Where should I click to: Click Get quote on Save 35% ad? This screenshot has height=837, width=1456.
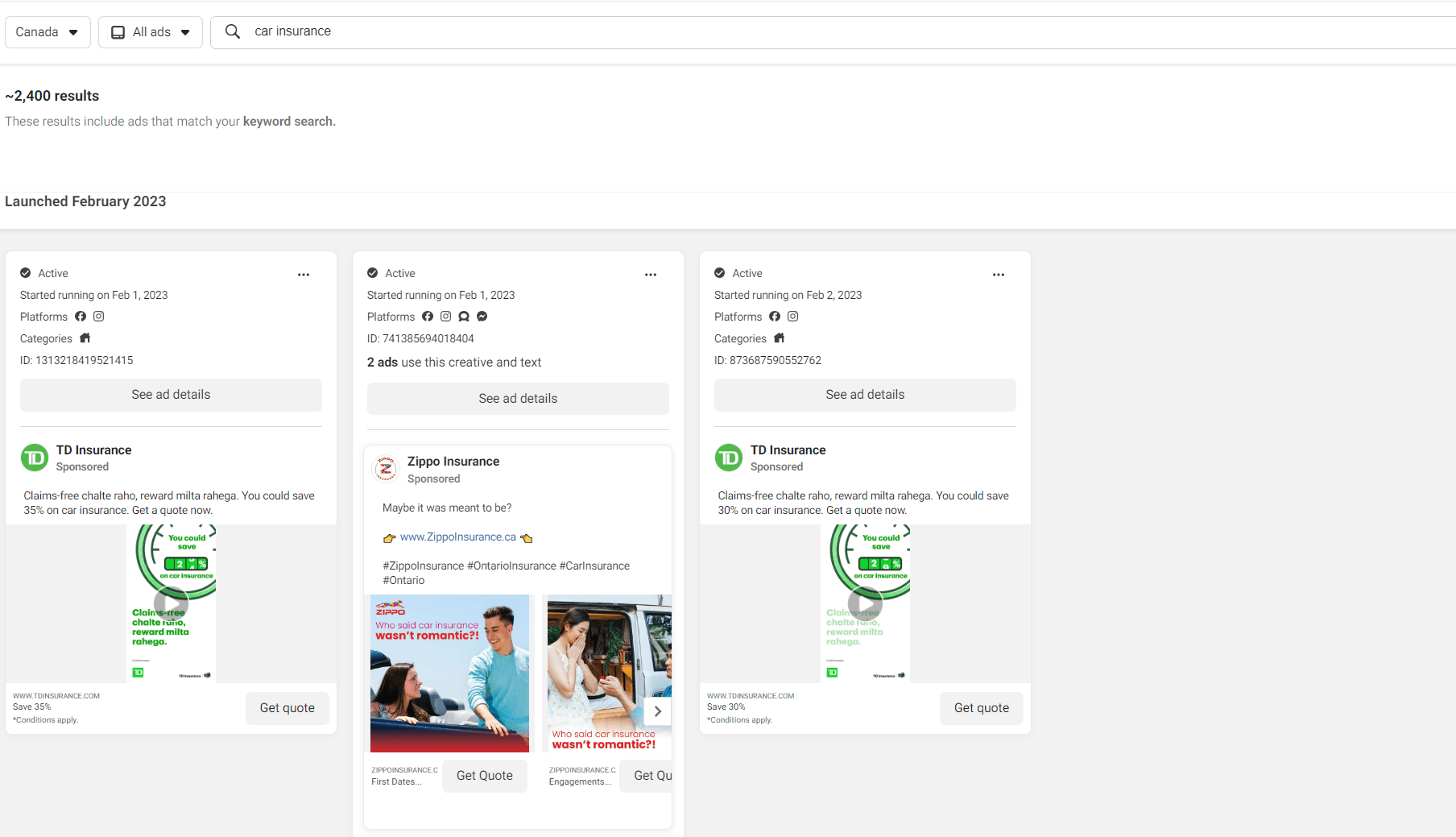coord(287,708)
